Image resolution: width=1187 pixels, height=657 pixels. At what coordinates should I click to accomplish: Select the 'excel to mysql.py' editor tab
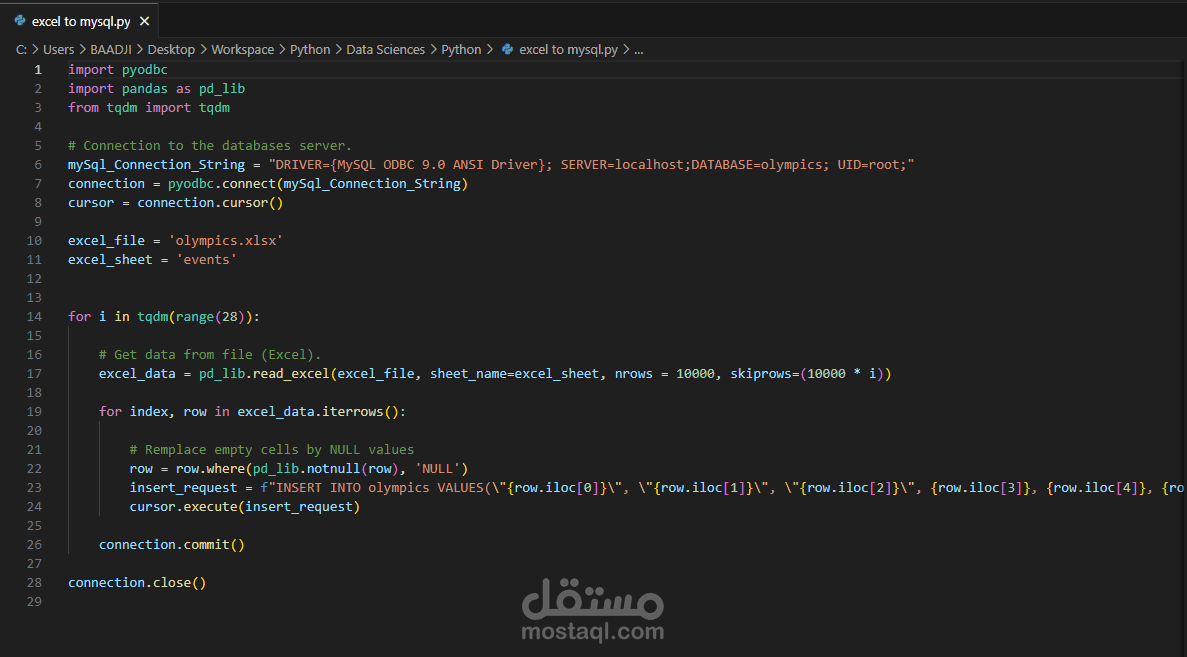point(80,21)
